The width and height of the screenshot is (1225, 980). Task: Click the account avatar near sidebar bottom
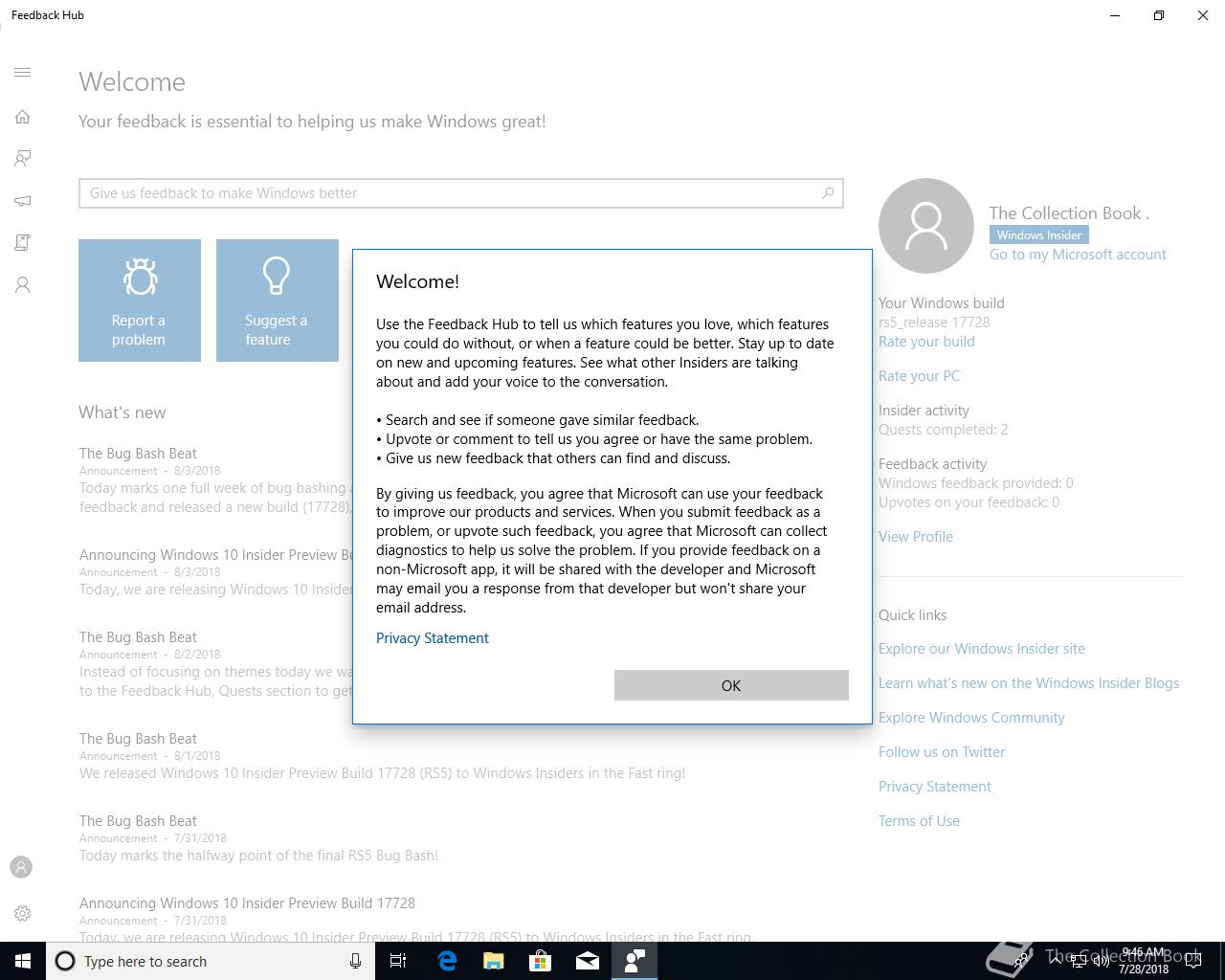click(21, 867)
